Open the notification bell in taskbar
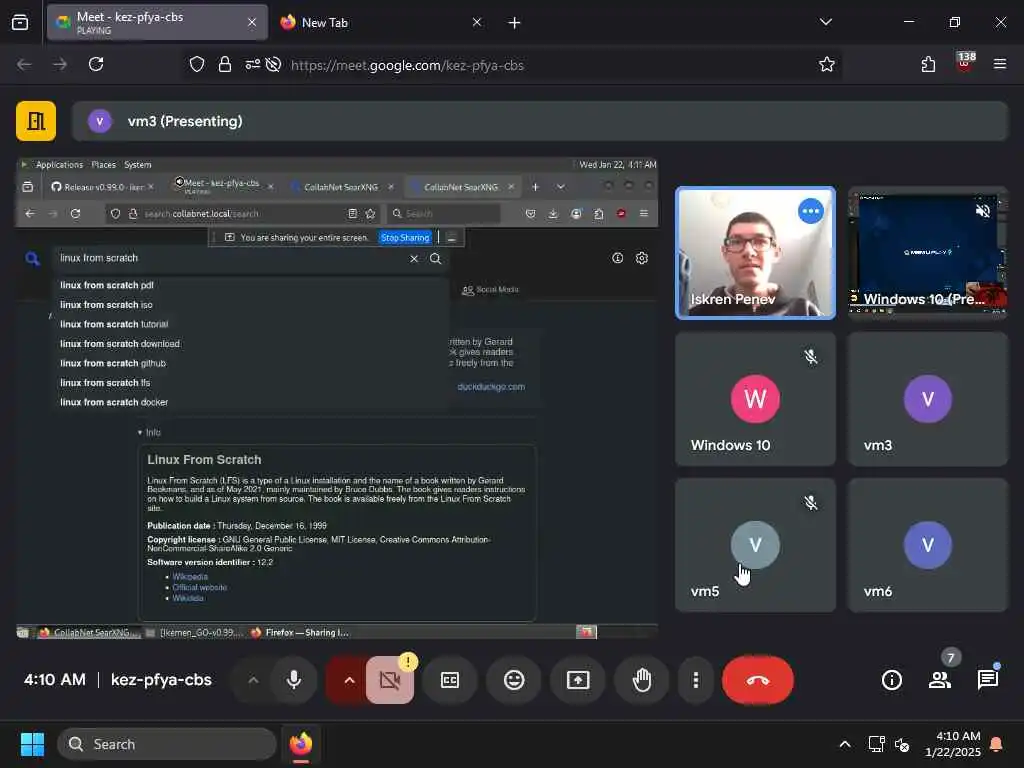This screenshot has width=1024, height=768. click(x=997, y=744)
